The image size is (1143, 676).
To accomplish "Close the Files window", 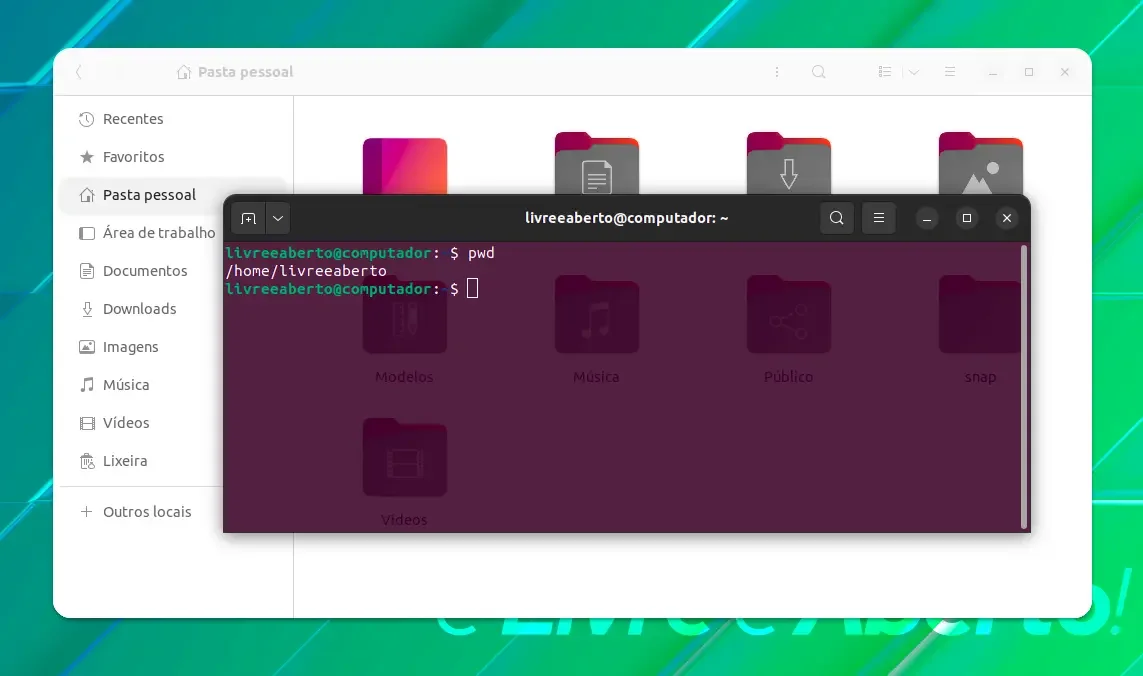I will tap(1065, 72).
